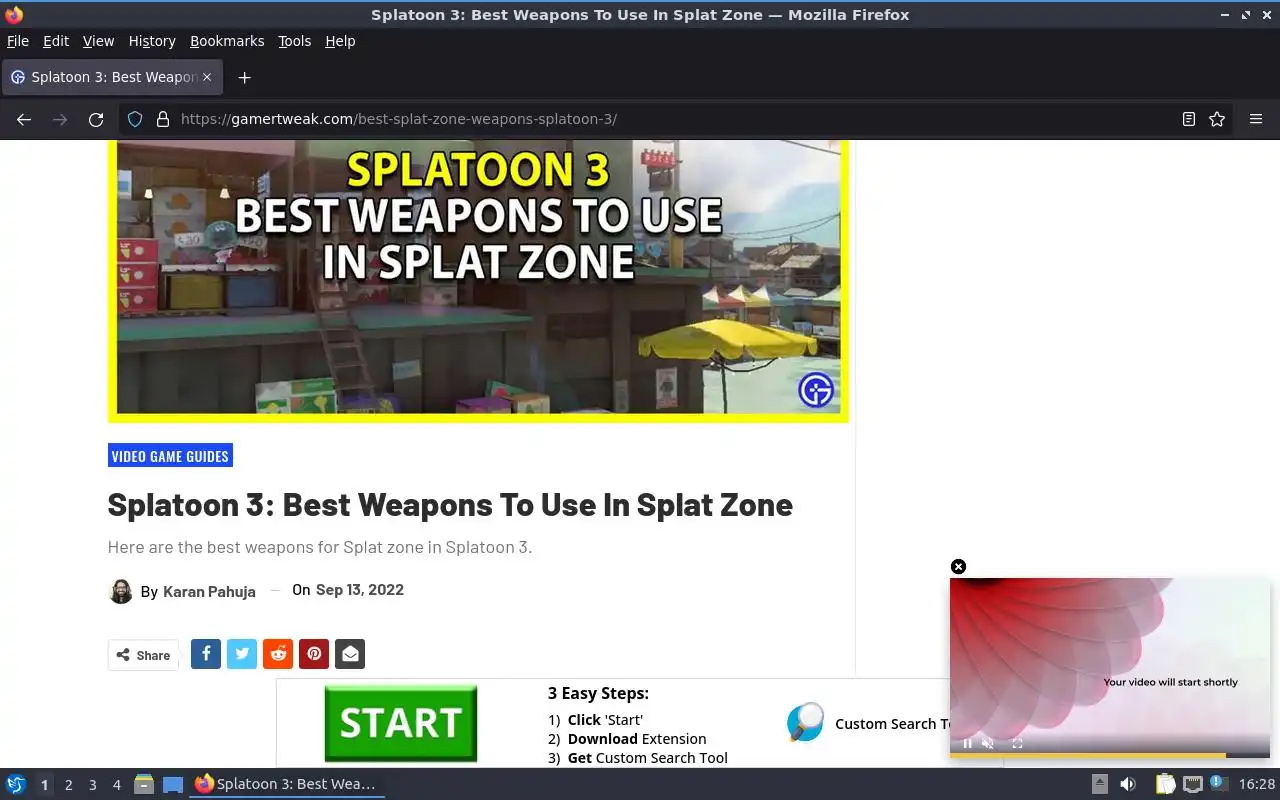This screenshot has width=1280, height=800.
Task: Open the file manager from taskbar
Action: point(144,784)
